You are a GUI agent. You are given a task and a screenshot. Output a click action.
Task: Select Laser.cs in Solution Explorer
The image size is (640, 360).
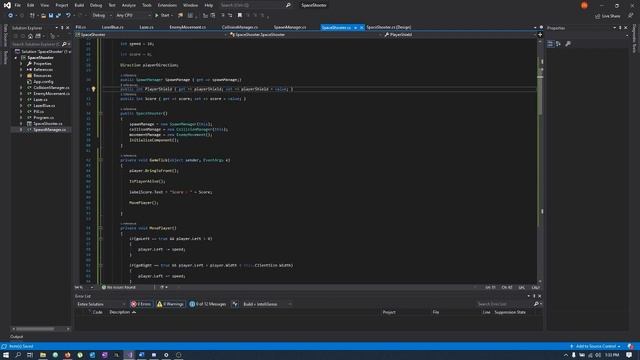tap(40, 100)
